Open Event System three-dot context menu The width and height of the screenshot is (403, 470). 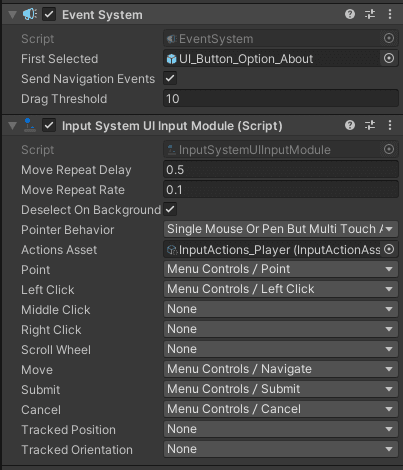pos(390,14)
